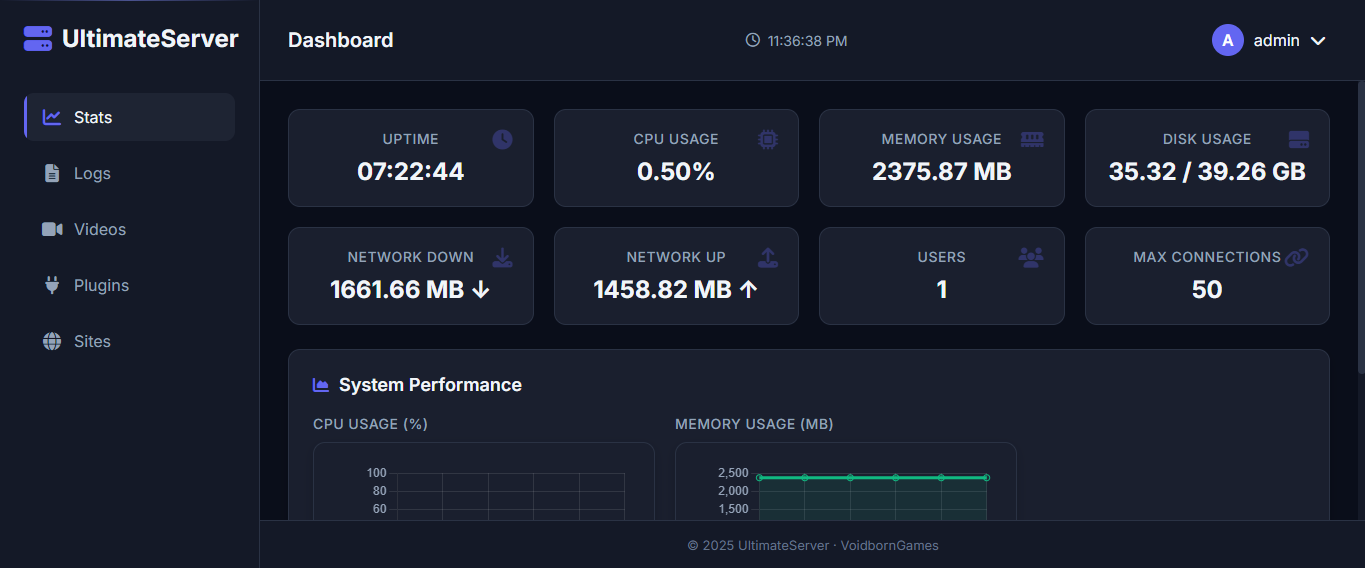The image size is (1365, 568).
Task: Click the Videos camera icon
Action: pyautogui.click(x=52, y=229)
